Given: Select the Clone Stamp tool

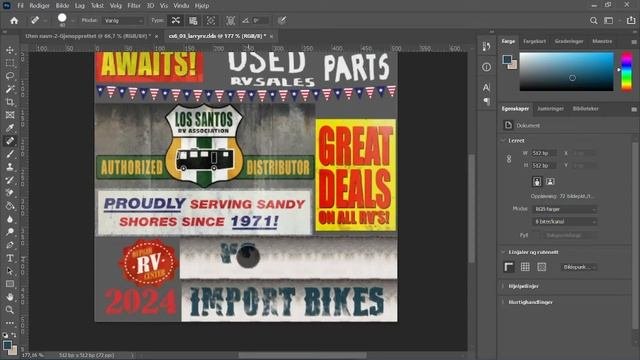Looking at the screenshot, I should [10, 167].
